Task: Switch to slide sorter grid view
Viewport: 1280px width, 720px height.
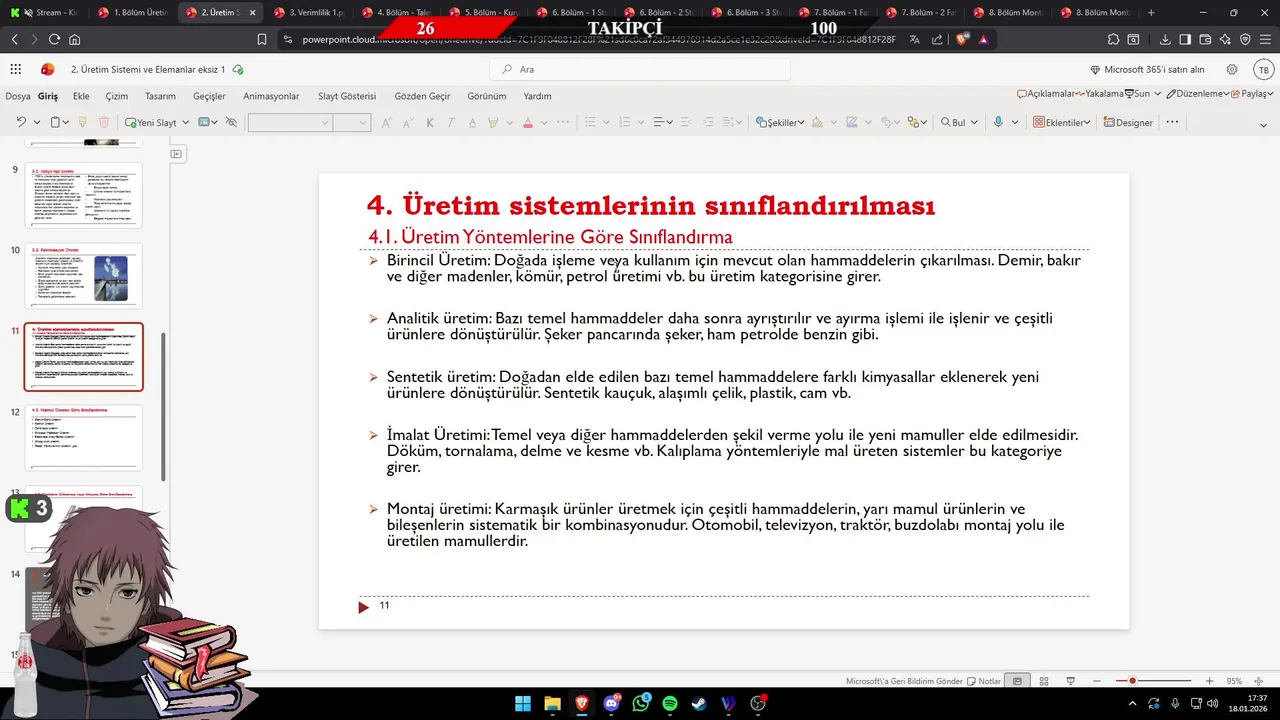Action: pyautogui.click(x=1044, y=681)
